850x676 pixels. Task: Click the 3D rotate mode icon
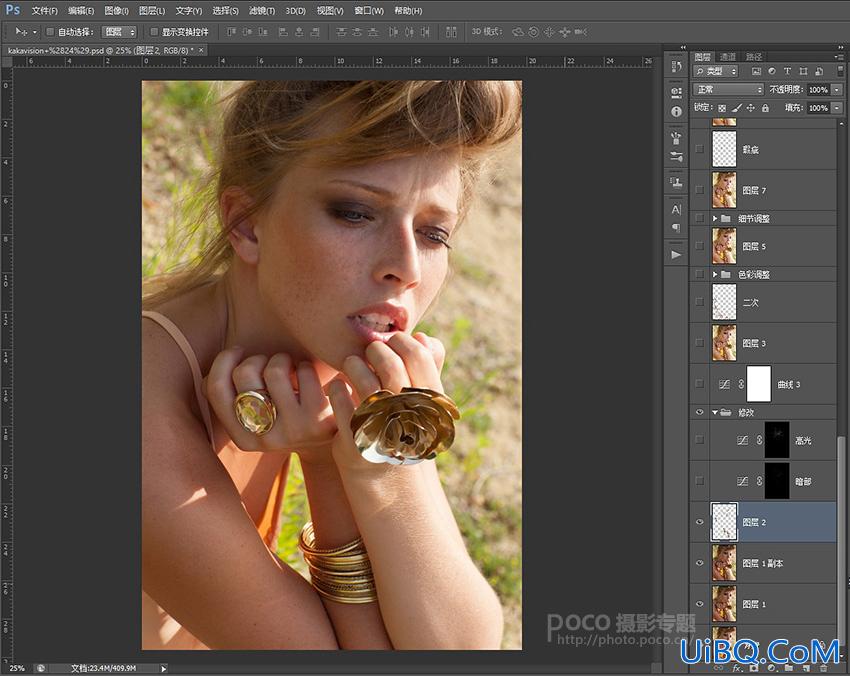click(x=518, y=32)
